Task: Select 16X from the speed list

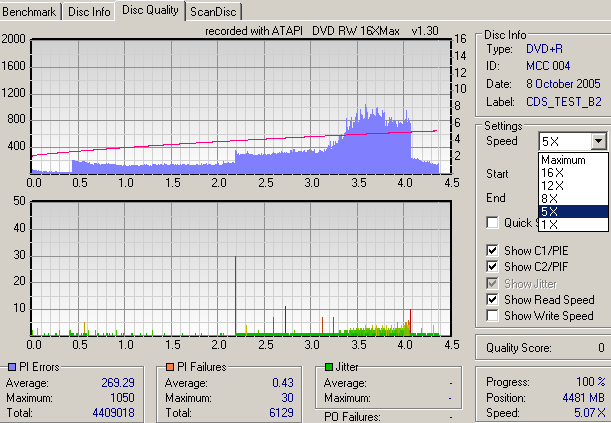Action: [x=552, y=172]
